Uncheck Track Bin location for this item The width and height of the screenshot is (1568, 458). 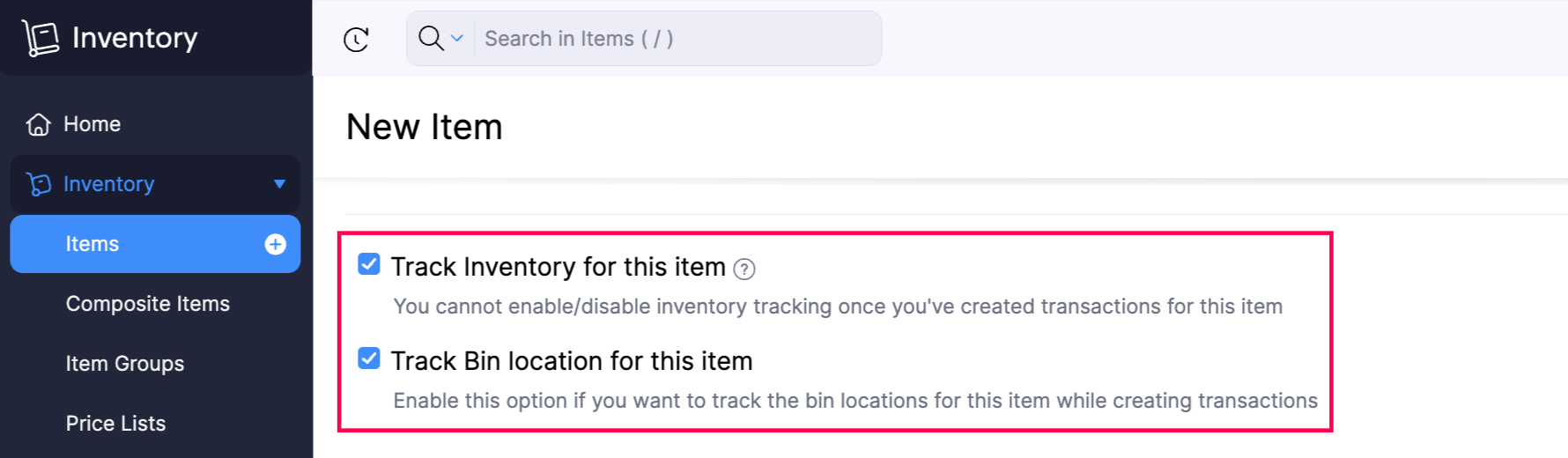[x=369, y=358]
